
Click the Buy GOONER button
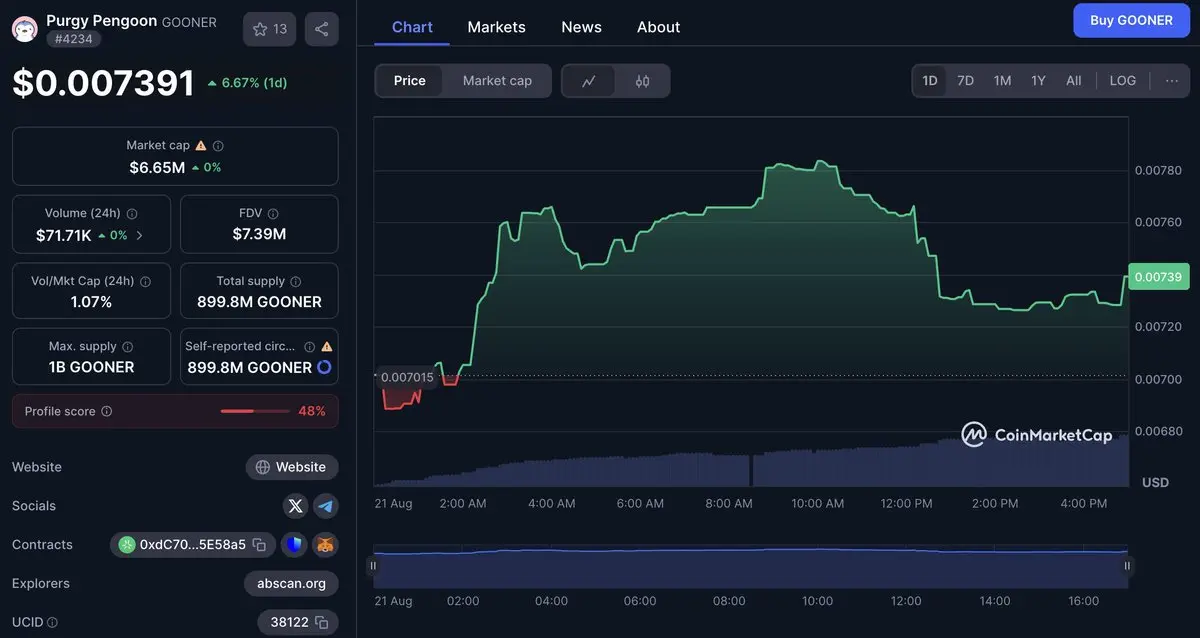tap(1131, 20)
